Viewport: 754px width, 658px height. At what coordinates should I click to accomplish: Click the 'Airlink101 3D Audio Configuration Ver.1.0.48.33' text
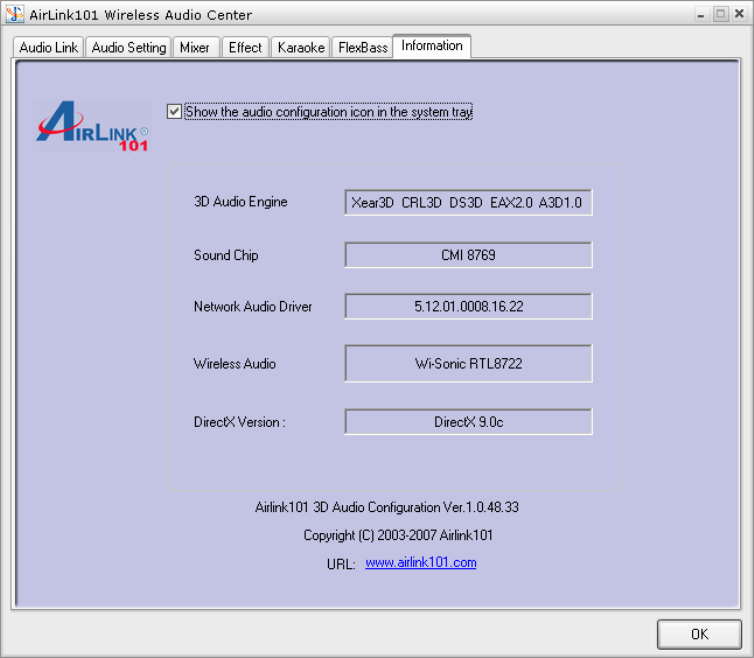387,507
